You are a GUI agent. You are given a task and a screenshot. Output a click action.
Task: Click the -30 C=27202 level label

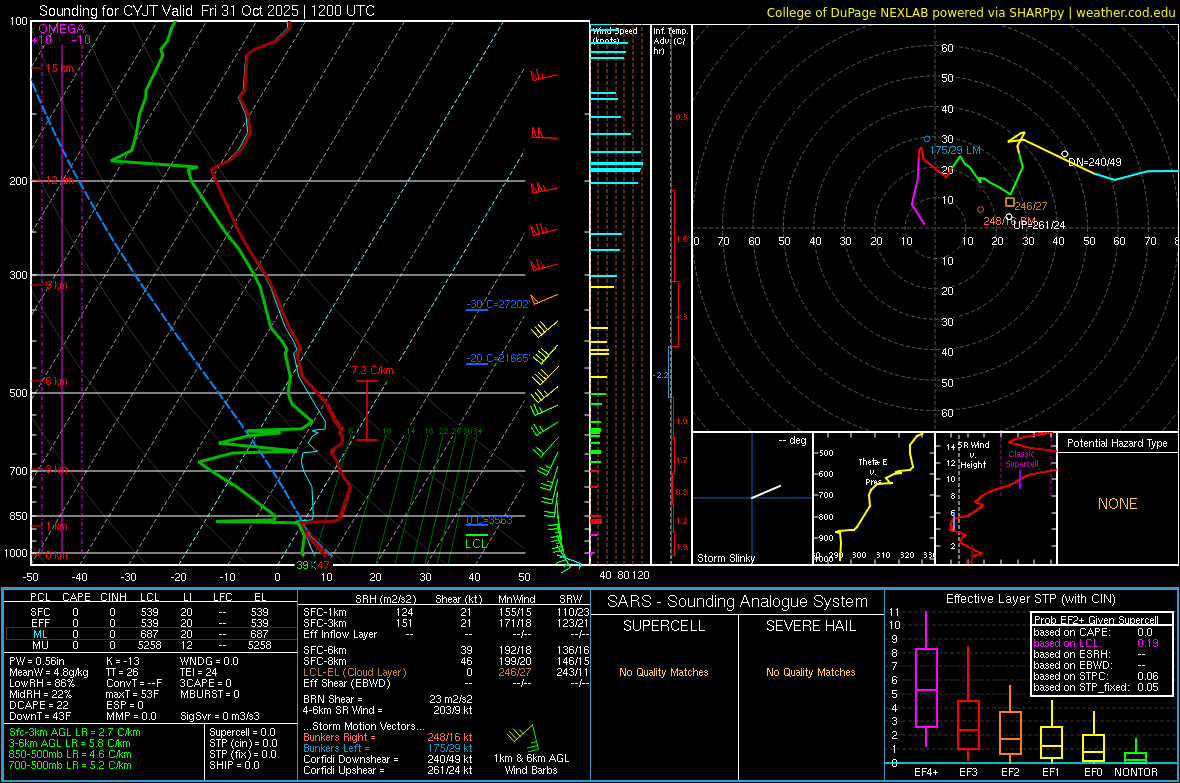coord(497,304)
